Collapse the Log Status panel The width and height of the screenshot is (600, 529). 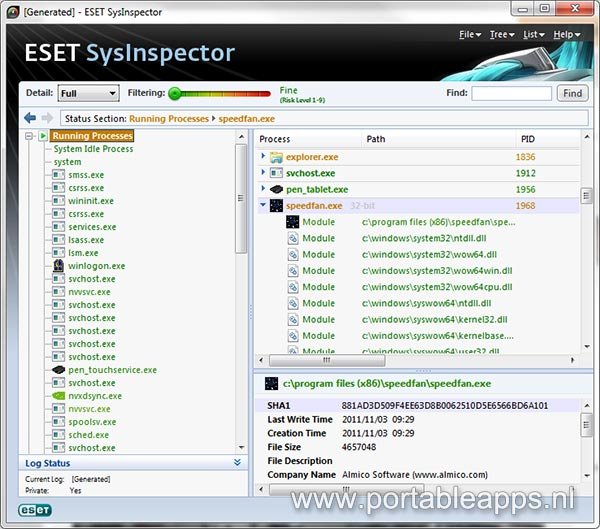(x=237, y=463)
